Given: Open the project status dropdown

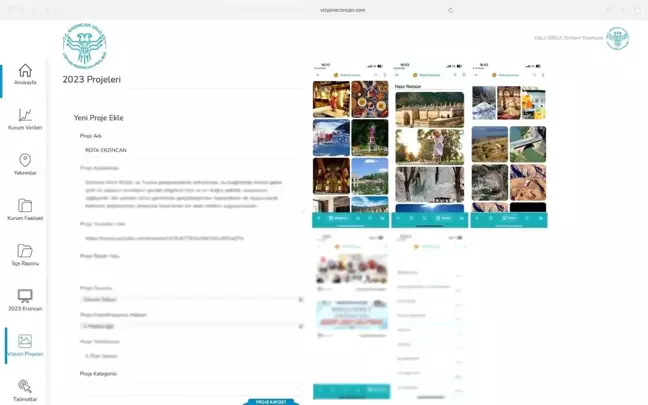Looking at the screenshot, I should tap(192, 300).
